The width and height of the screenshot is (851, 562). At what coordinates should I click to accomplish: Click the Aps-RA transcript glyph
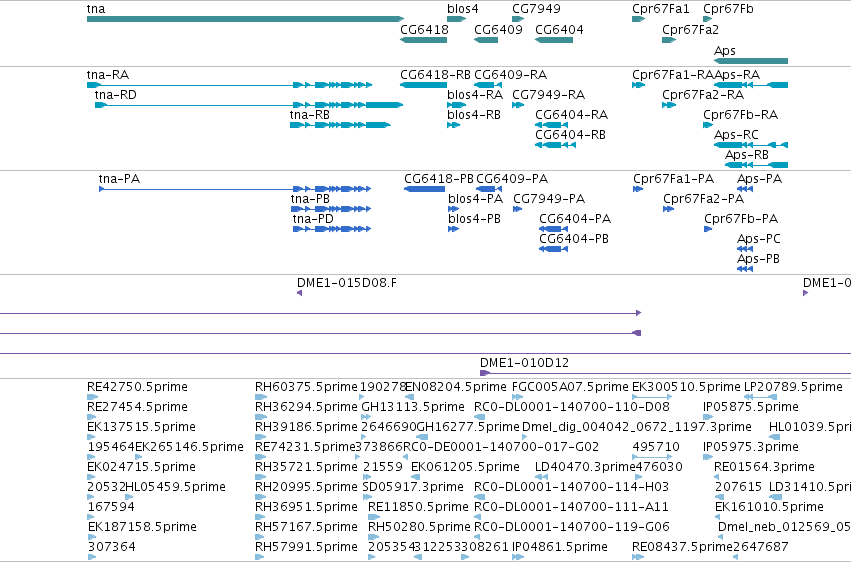751,85
